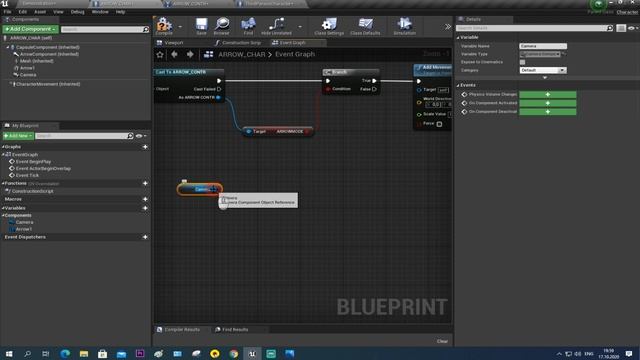Open the Hide Unrelated options dropdown arrow
The width and height of the screenshot is (640, 360).
click(300, 27)
